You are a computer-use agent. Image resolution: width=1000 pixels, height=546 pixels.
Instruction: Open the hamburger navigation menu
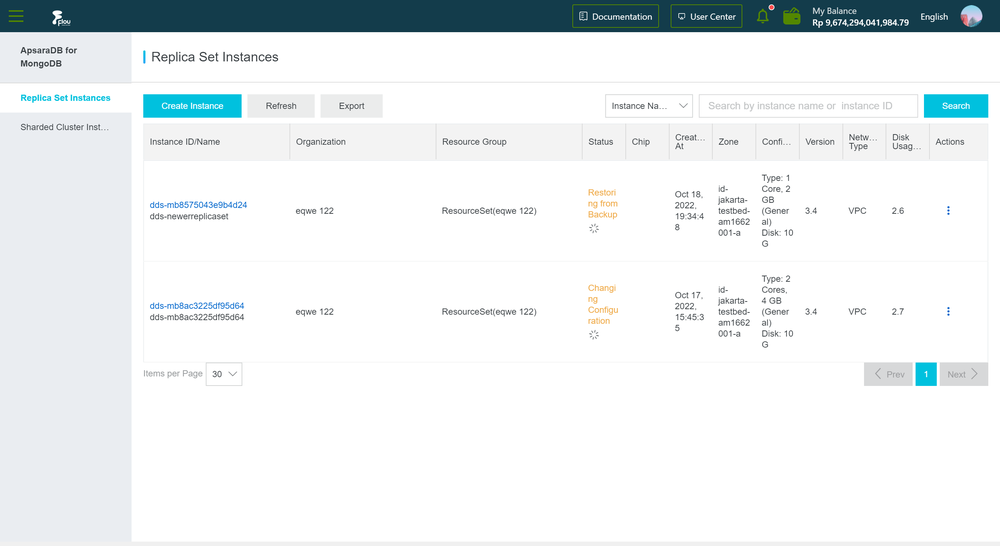coord(16,16)
